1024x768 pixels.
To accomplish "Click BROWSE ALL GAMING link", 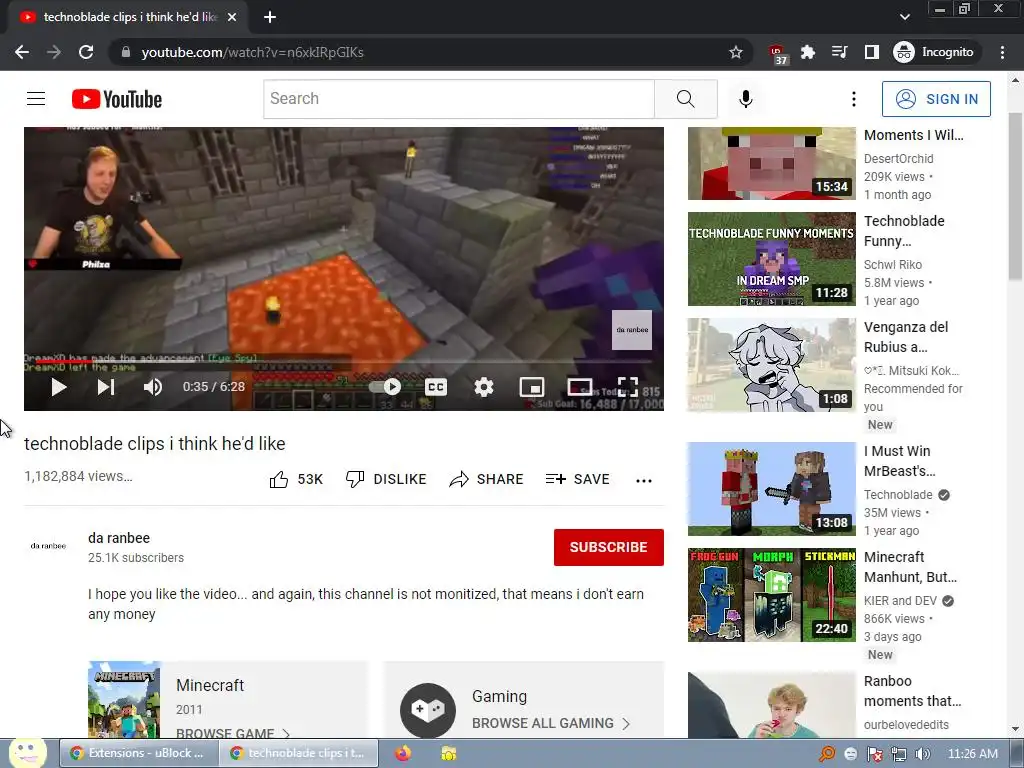I will (x=551, y=724).
